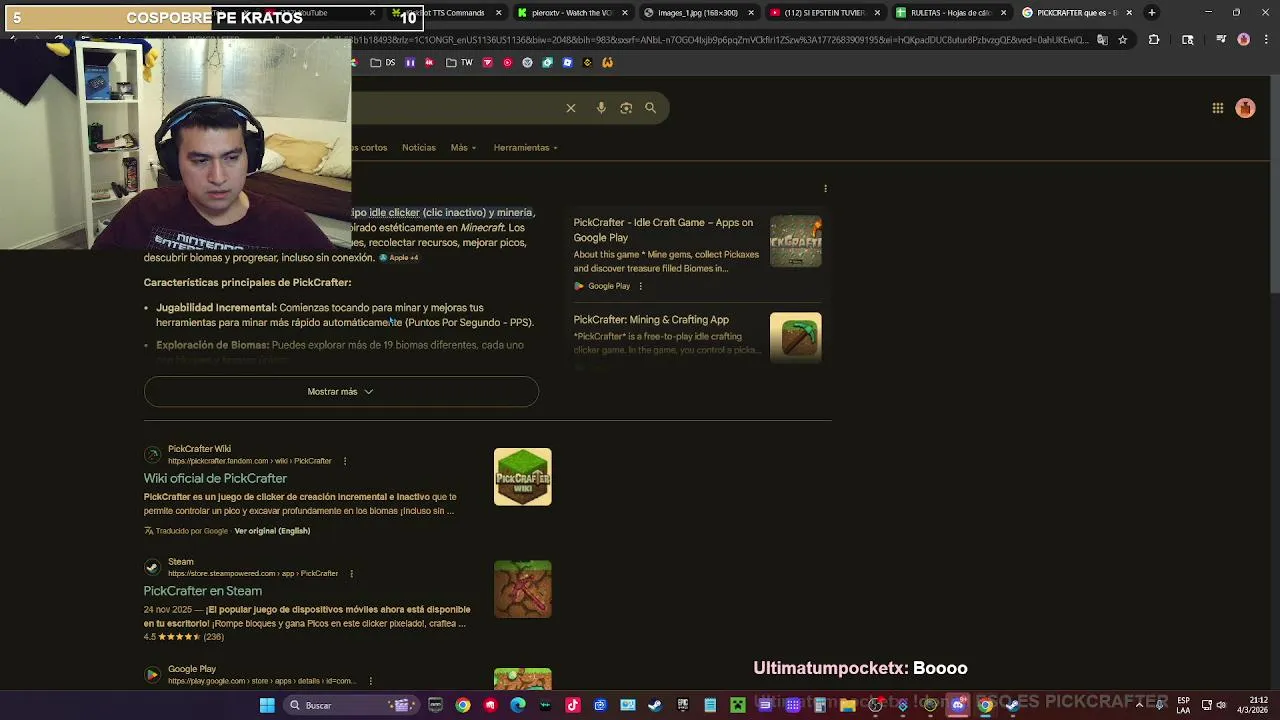The image size is (1280, 720).
Task: Clear the search box with the X icon
Action: 571,108
